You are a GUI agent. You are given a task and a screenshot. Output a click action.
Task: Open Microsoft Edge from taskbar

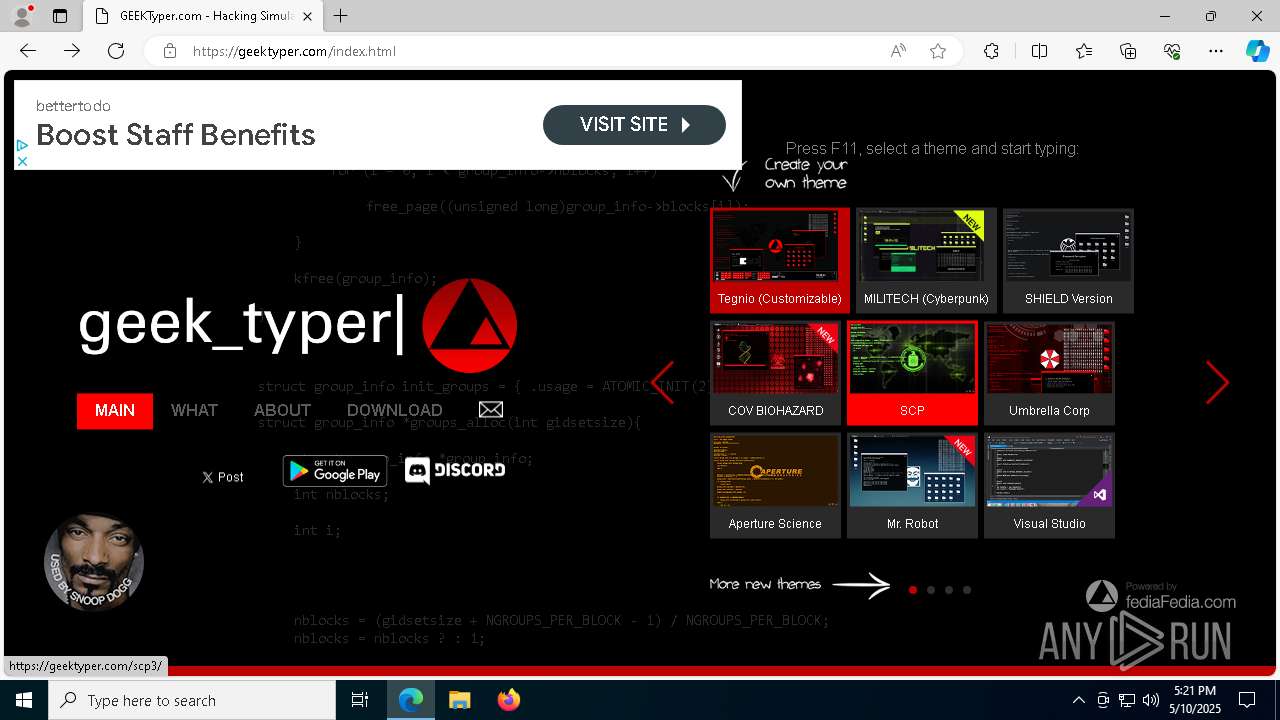(x=411, y=700)
